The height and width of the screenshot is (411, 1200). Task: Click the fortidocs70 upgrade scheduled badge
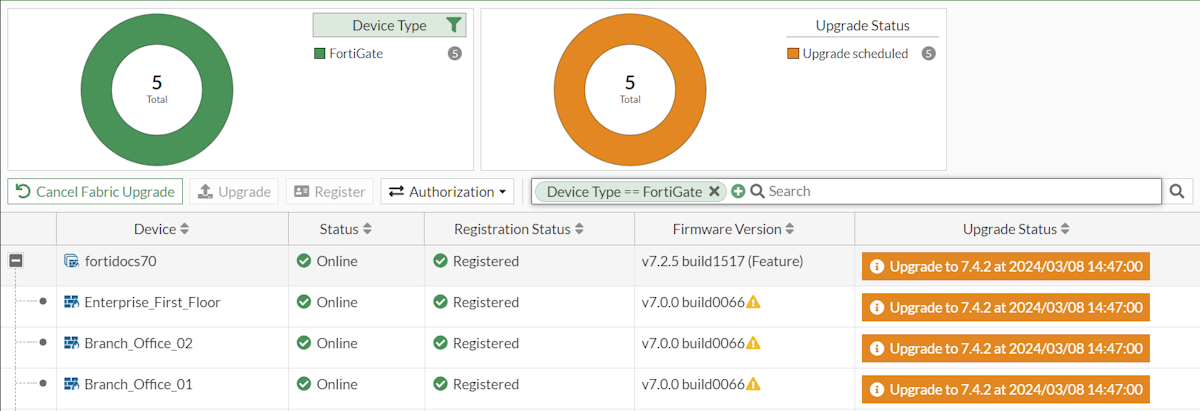[x=1006, y=266]
